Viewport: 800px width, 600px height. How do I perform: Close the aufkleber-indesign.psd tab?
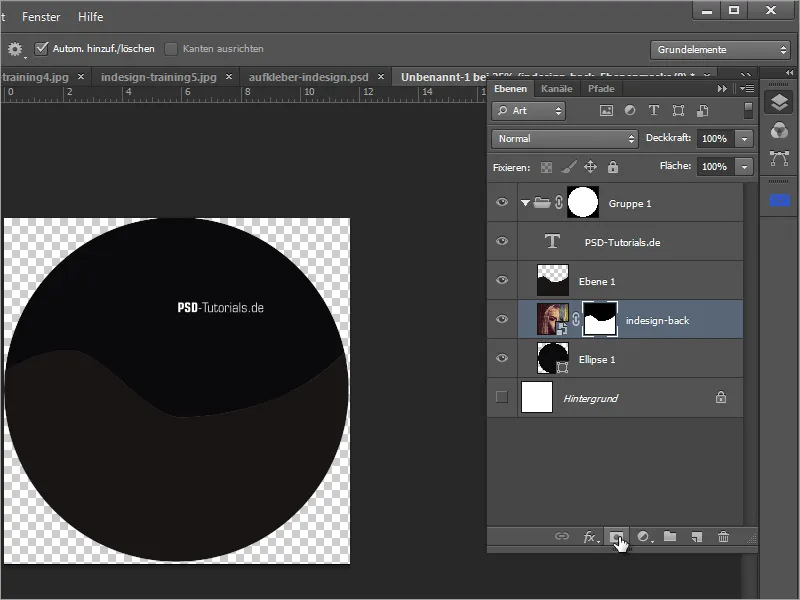381,77
